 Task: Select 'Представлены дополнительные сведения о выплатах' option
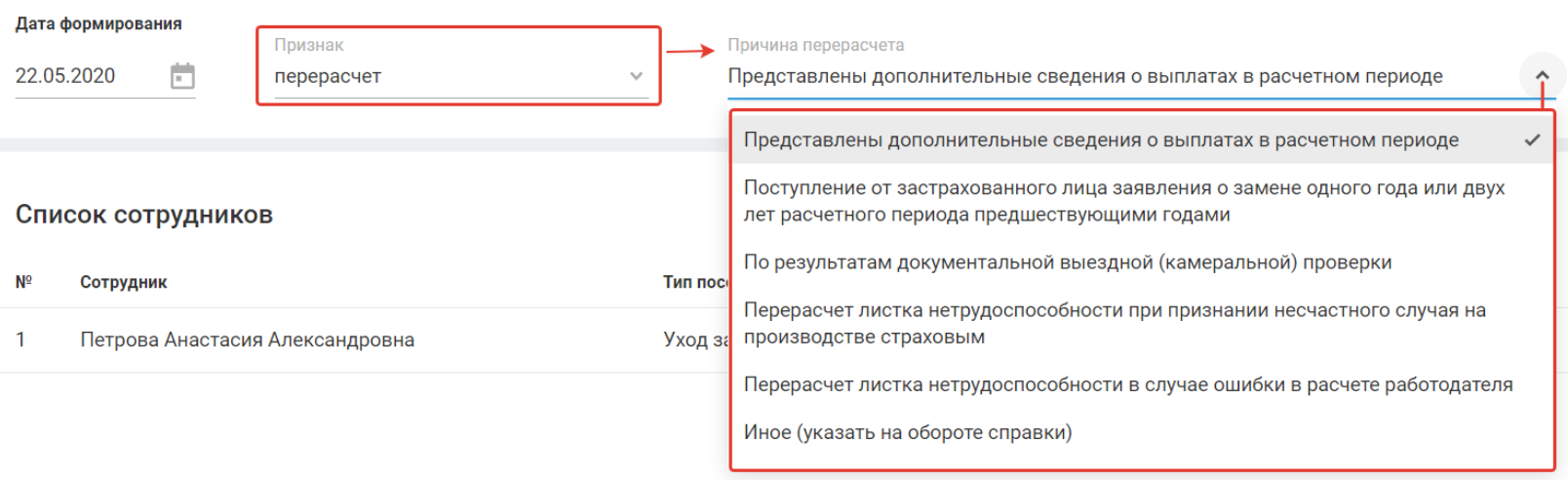pyautogui.click(x=1100, y=140)
